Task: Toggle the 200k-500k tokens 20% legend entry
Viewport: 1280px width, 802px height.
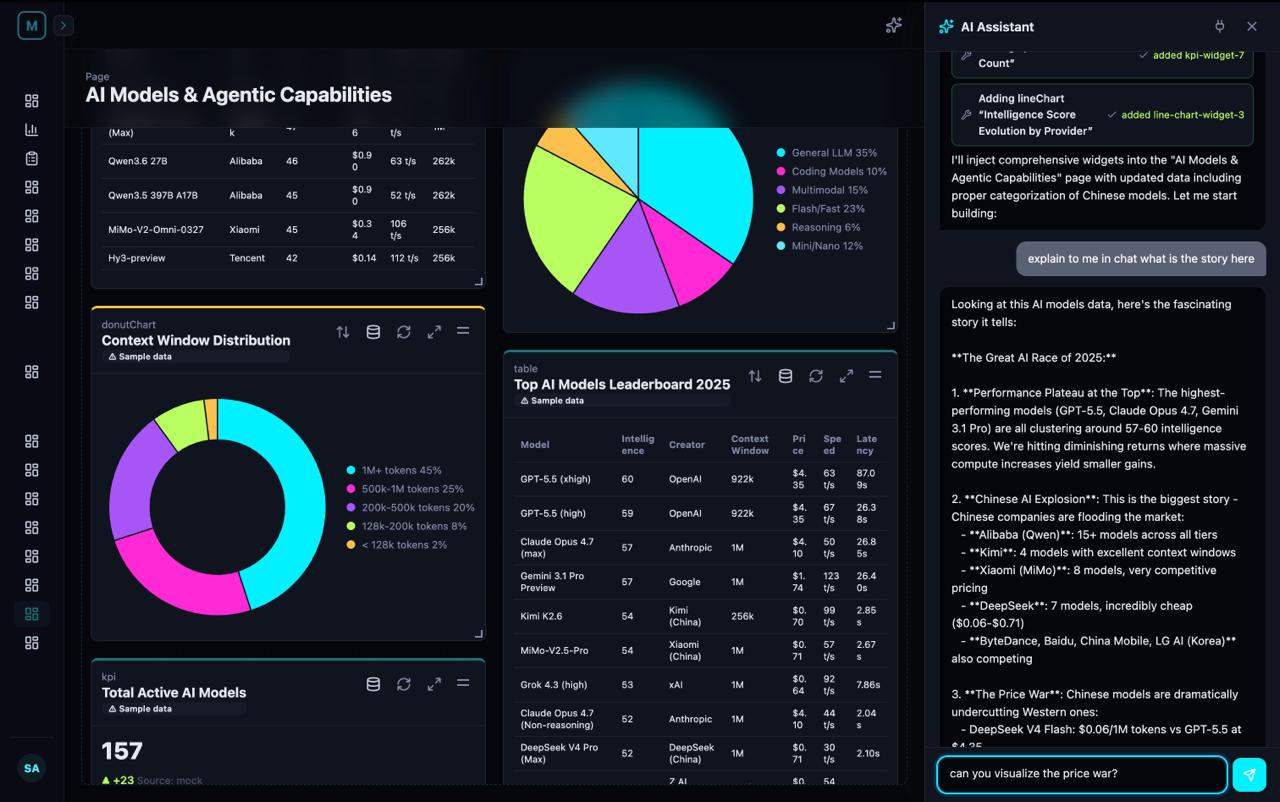Action: point(411,507)
